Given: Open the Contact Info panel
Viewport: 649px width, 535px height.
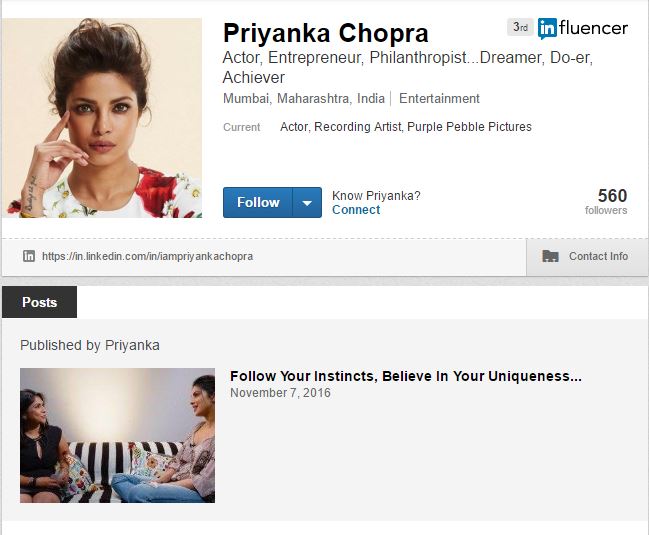Looking at the screenshot, I should [587, 257].
